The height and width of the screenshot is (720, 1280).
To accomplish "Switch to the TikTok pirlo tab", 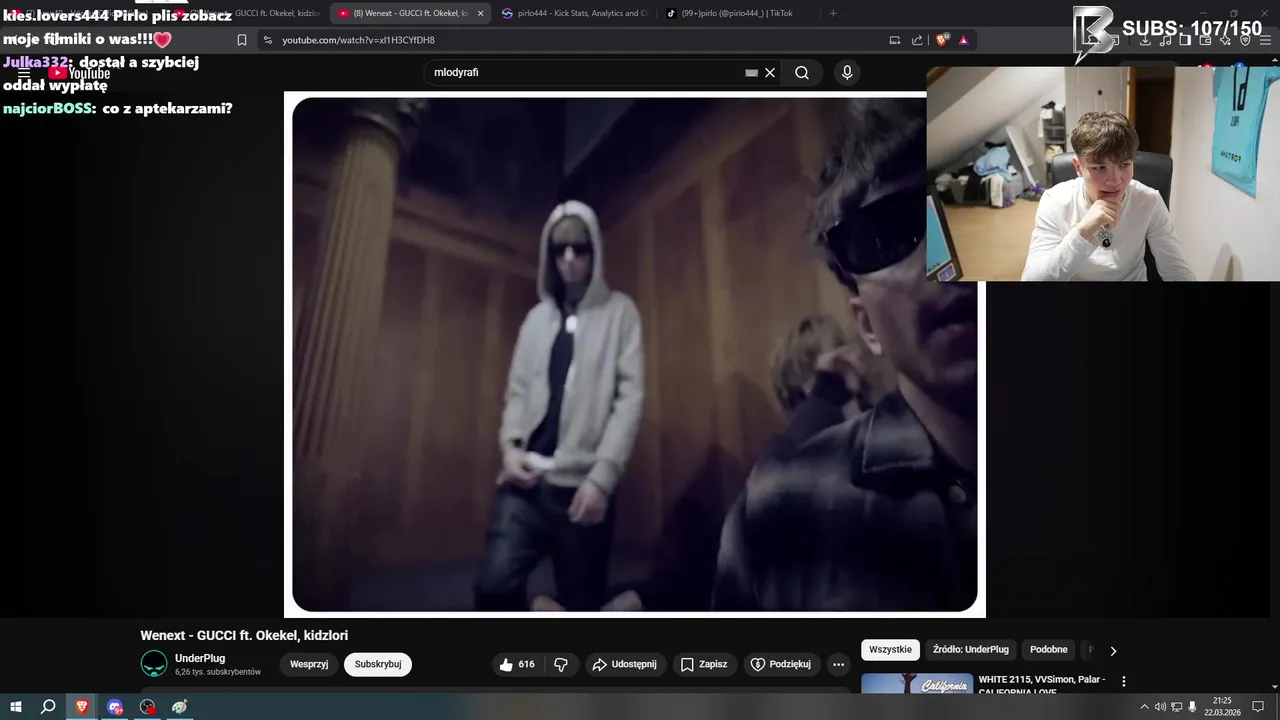I will point(738,13).
